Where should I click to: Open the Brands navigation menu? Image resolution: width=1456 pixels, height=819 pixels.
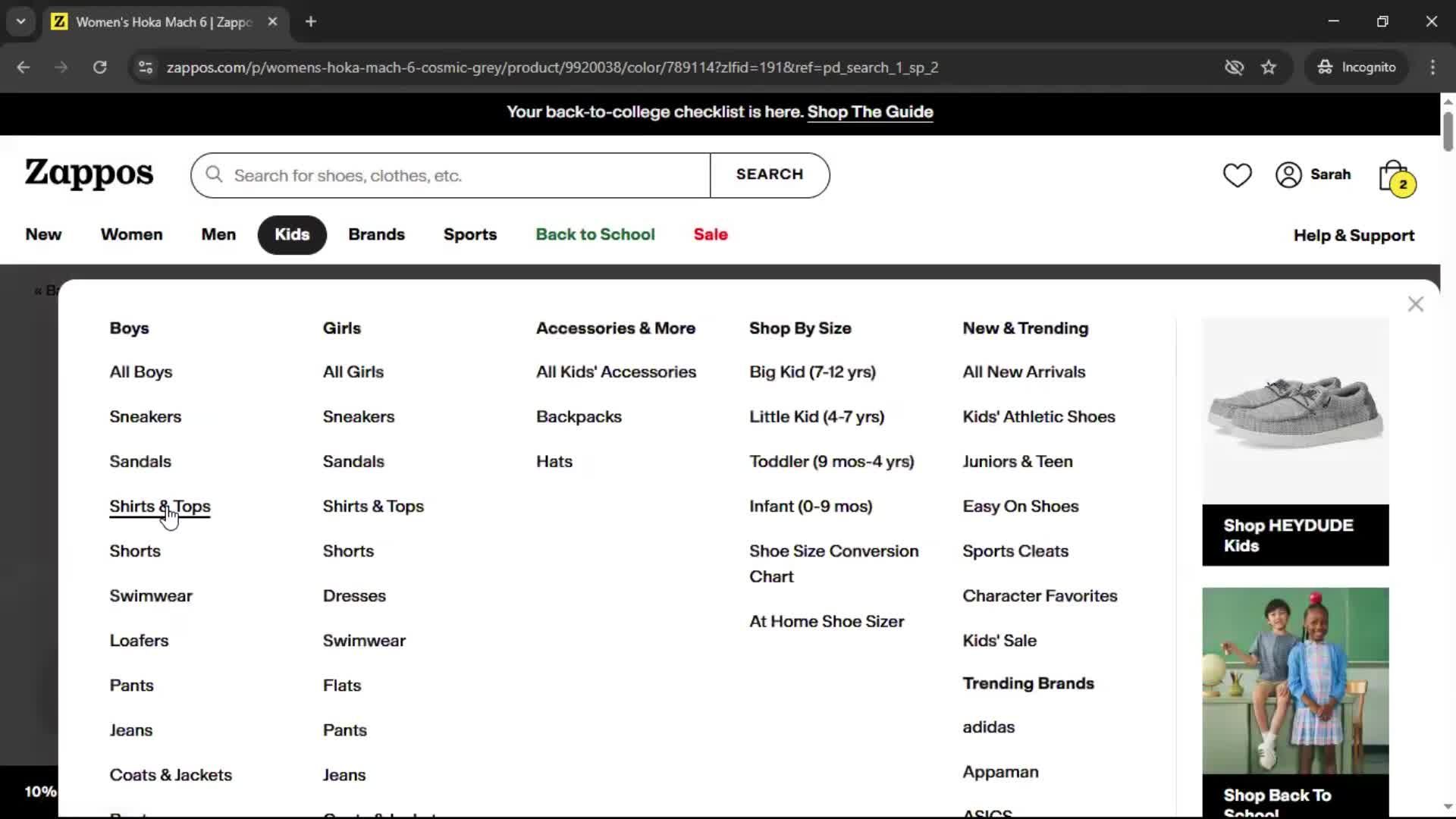pyautogui.click(x=376, y=235)
